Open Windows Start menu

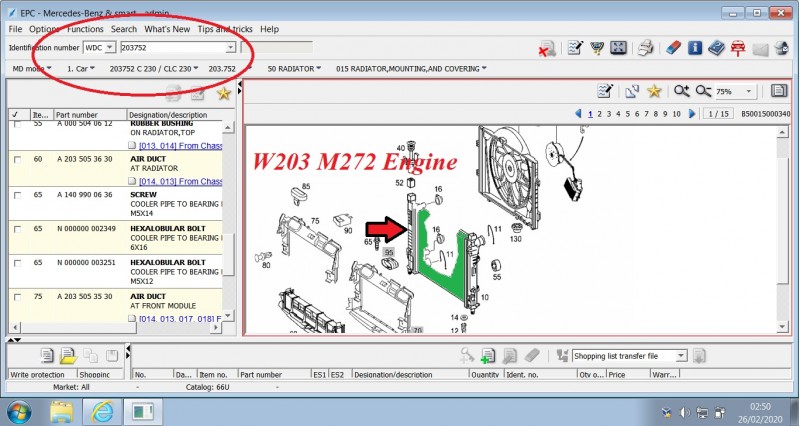click(19, 412)
